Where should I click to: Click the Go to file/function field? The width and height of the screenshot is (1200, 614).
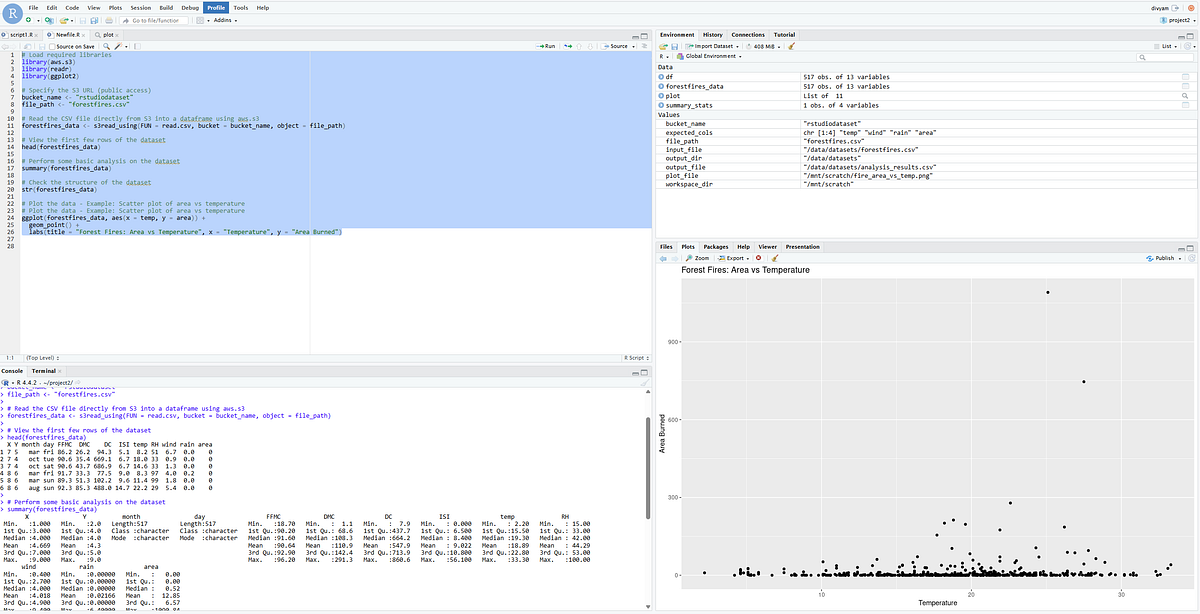click(154, 20)
